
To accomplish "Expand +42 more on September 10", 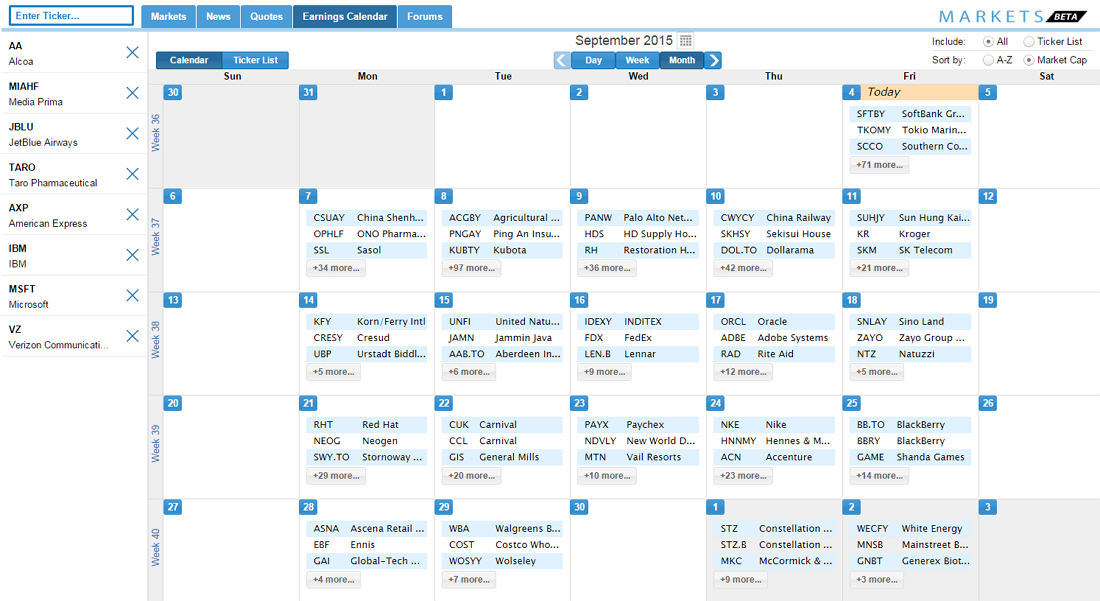I will pos(743,268).
